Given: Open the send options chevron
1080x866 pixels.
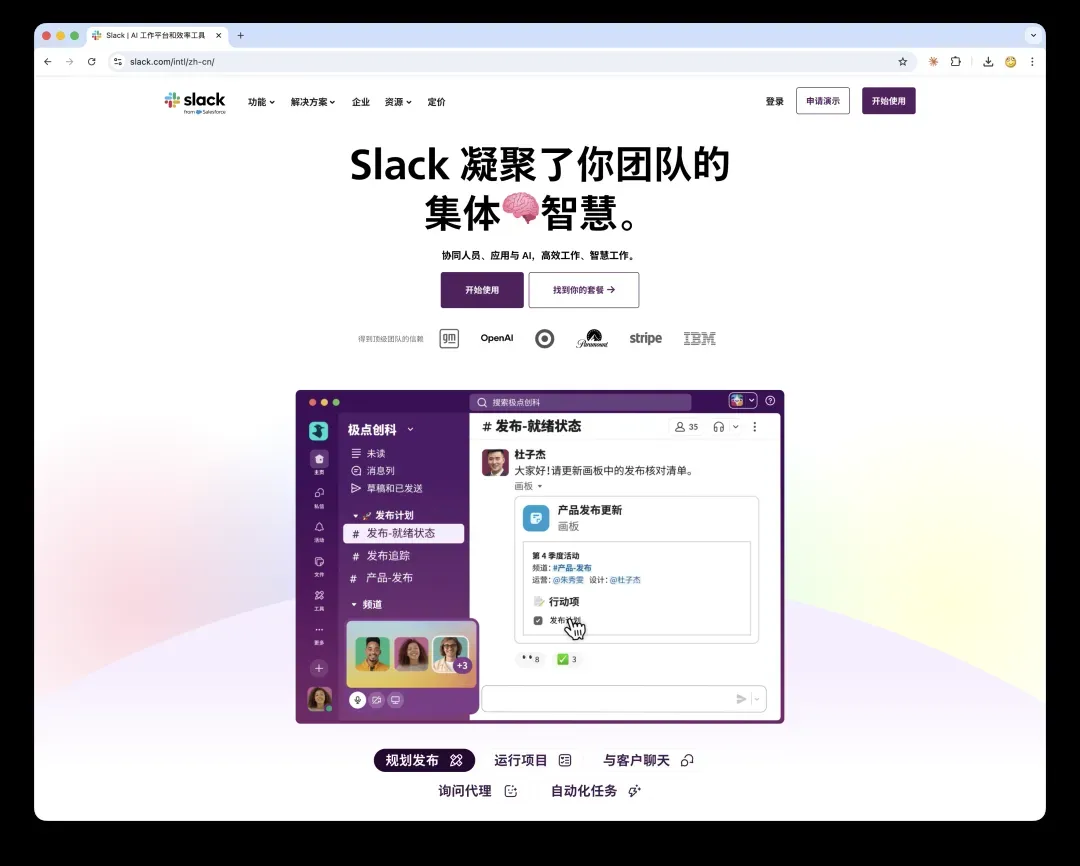Looking at the screenshot, I should pyautogui.click(x=757, y=699).
